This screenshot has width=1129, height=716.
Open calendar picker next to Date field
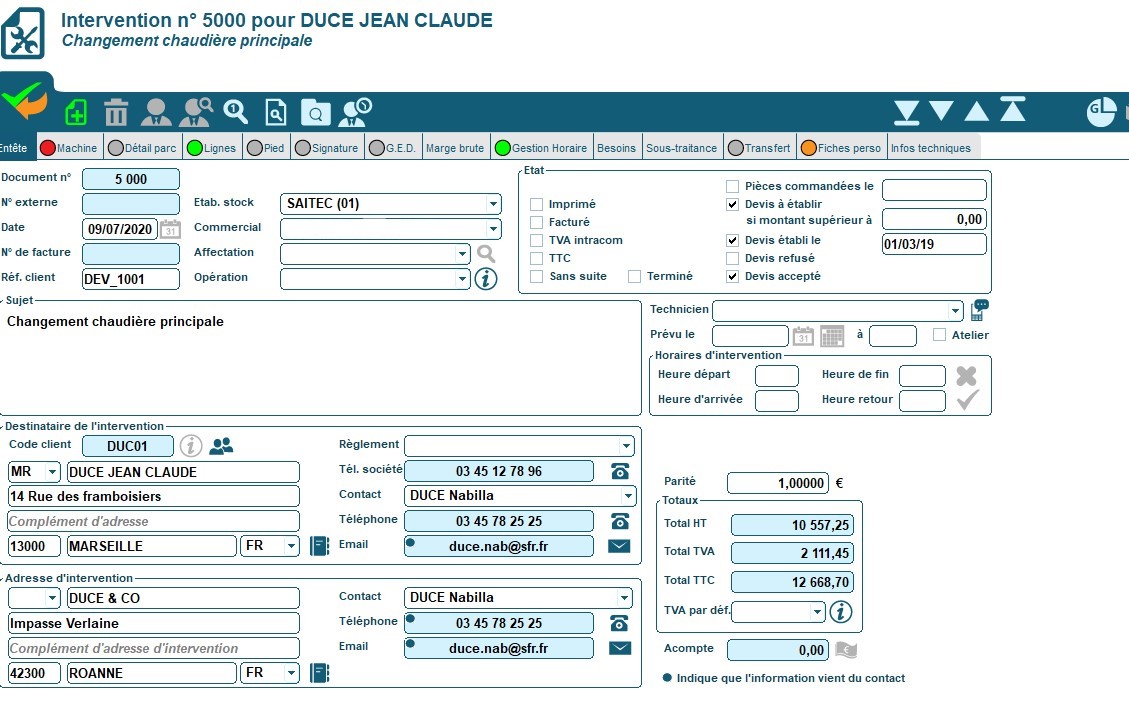pyautogui.click(x=170, y=229)
